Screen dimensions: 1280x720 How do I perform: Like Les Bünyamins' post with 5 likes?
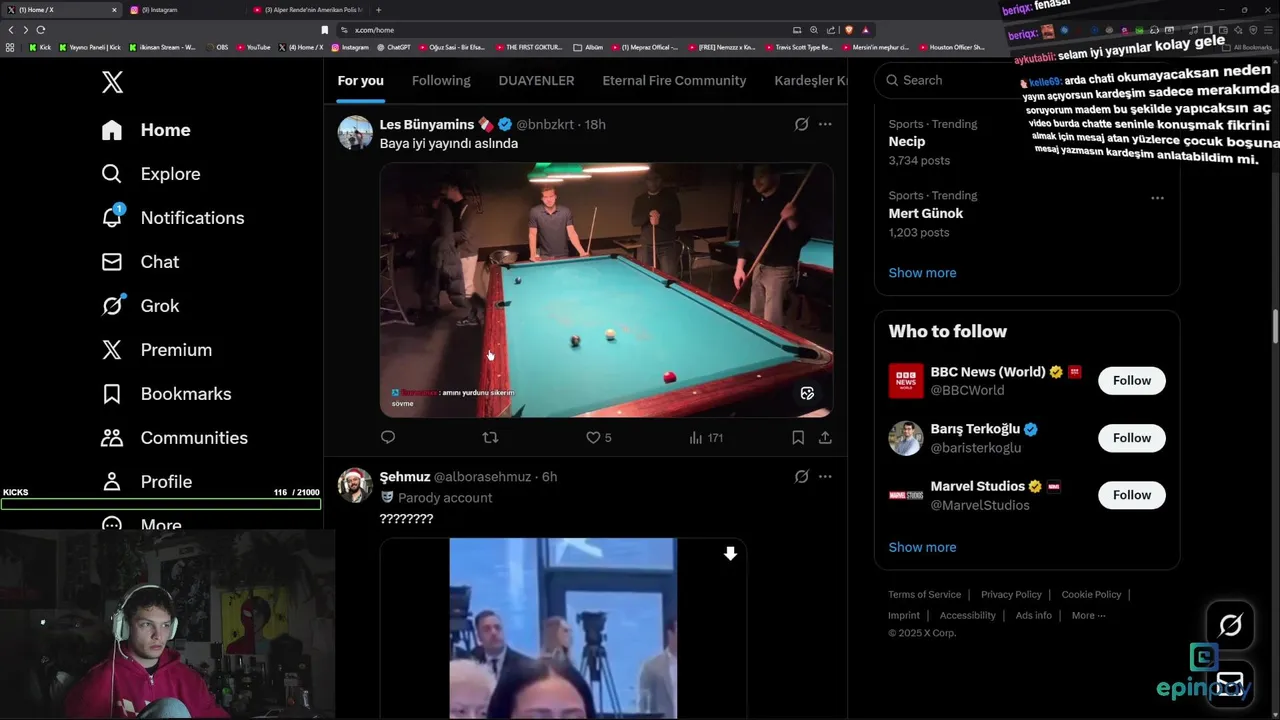click(x=598, y=437)
